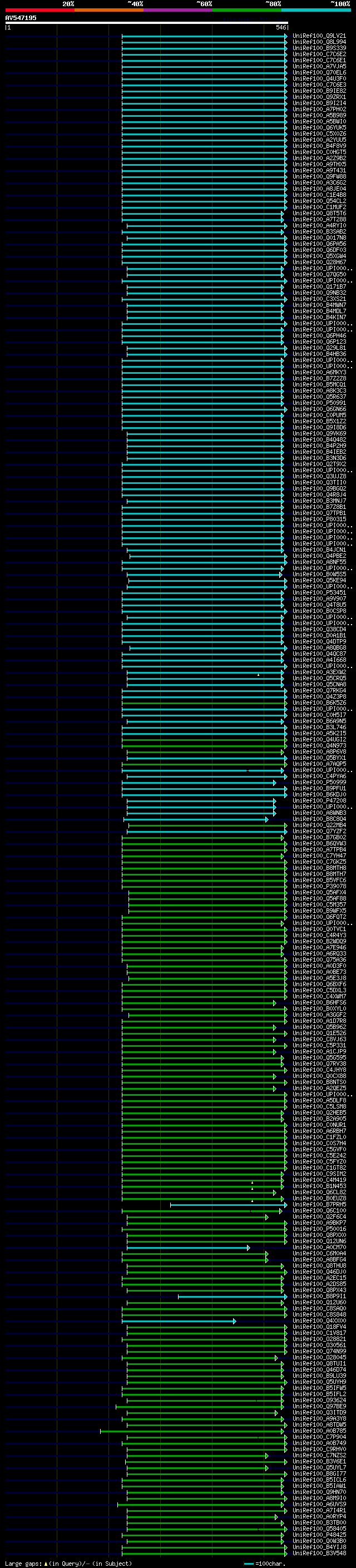Click hit label UniRef100_B7PRH5

coord(319,1204)
